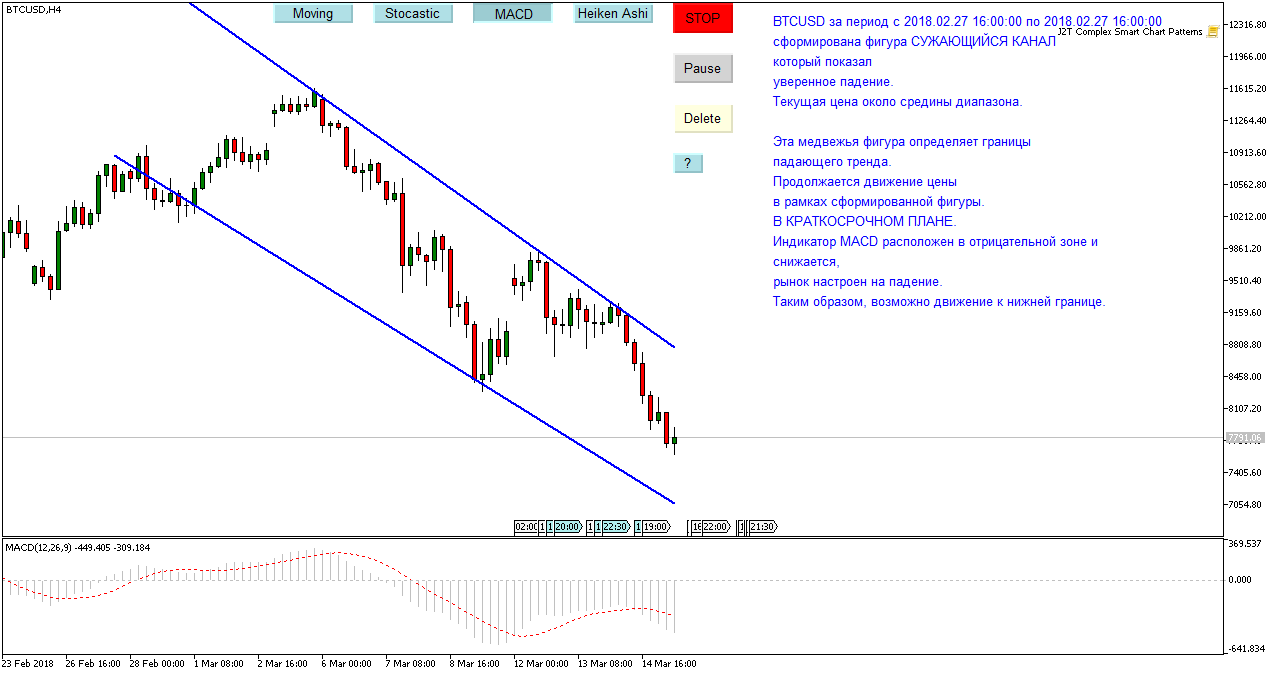Click the J2T Complex Smart Chart Patterns icon
This screenshot has height=675, width=1276.
[x=1213, y=32]
